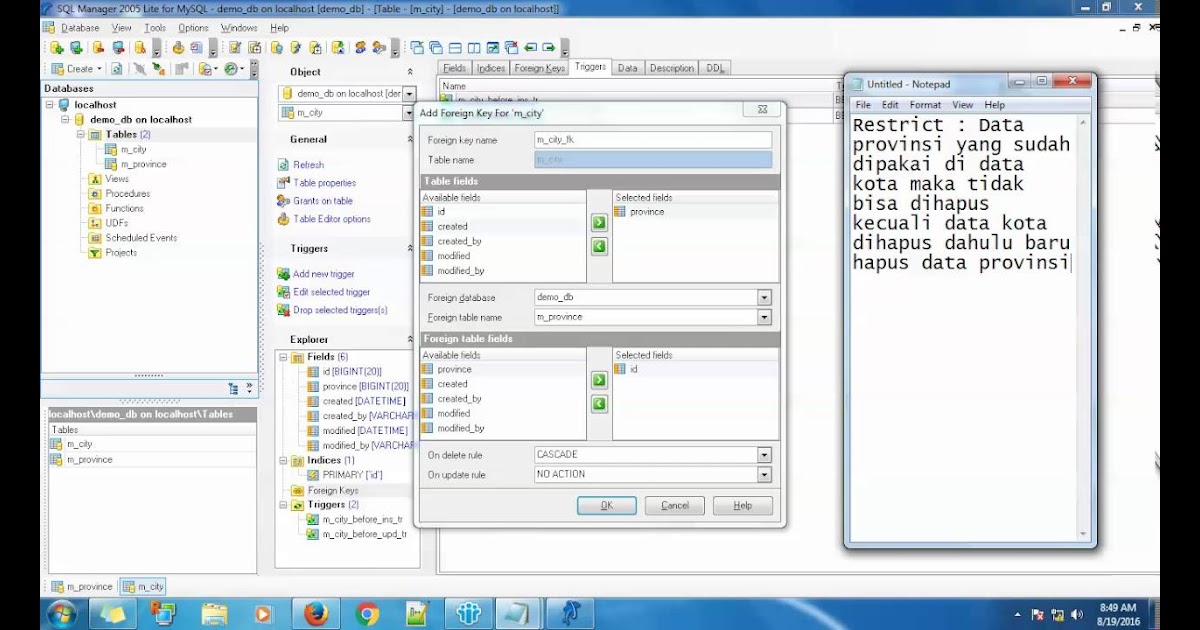Click the Add new trigger link
The image size is (1200, 630).
323,274
